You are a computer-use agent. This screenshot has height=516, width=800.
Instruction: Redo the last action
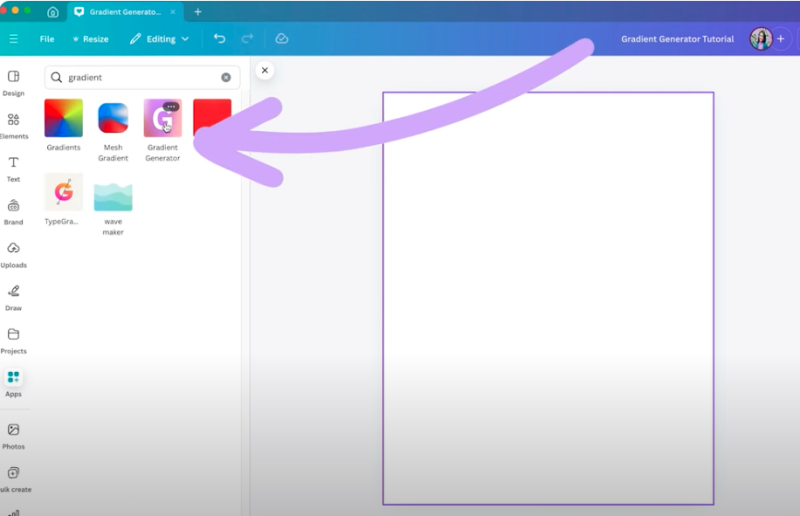(247, 39)
